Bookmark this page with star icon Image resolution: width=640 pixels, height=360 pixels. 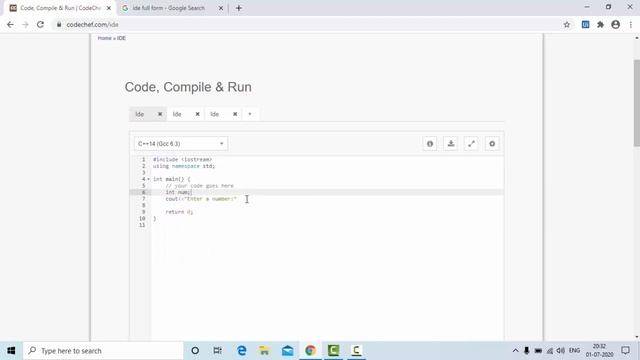pyautogui.click(x=567, y=24)
